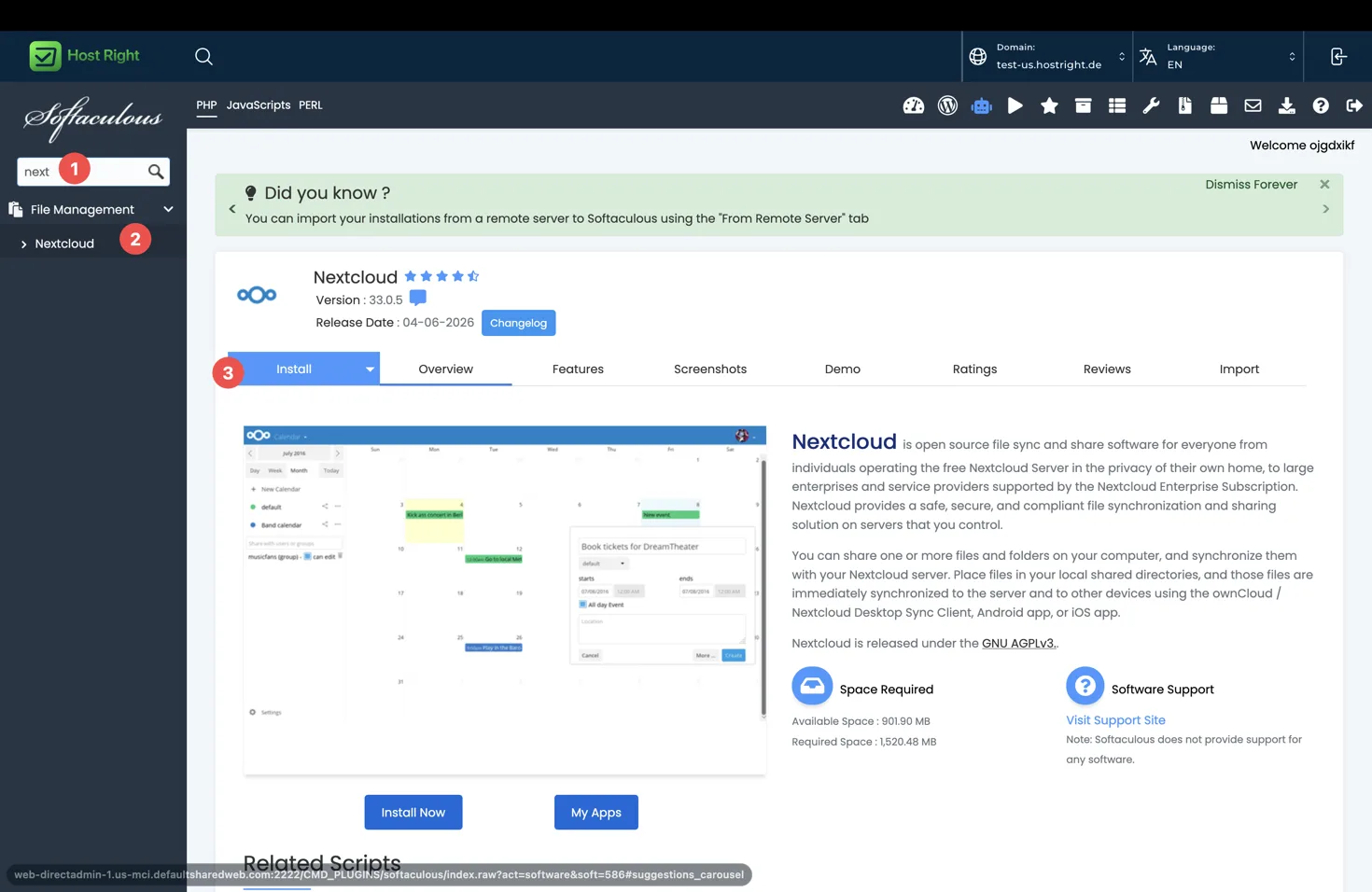1372x892 pixels.
Task: Open the Visit Support Site link
Action: coord(1115,720)
